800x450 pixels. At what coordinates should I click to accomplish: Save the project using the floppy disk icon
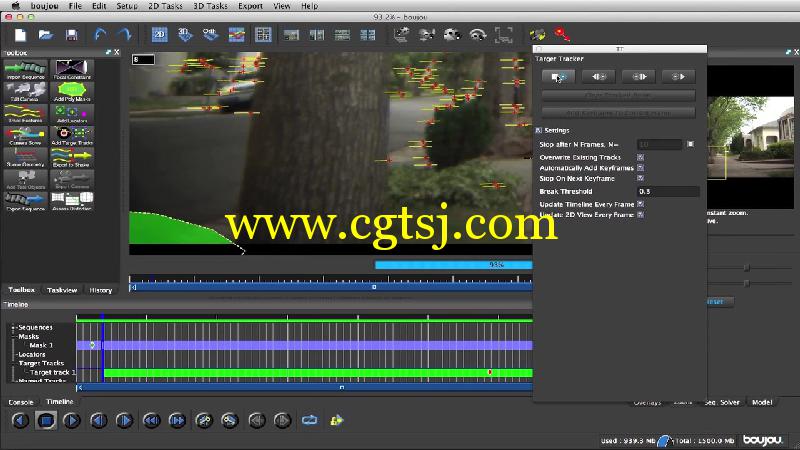(71, 35)
